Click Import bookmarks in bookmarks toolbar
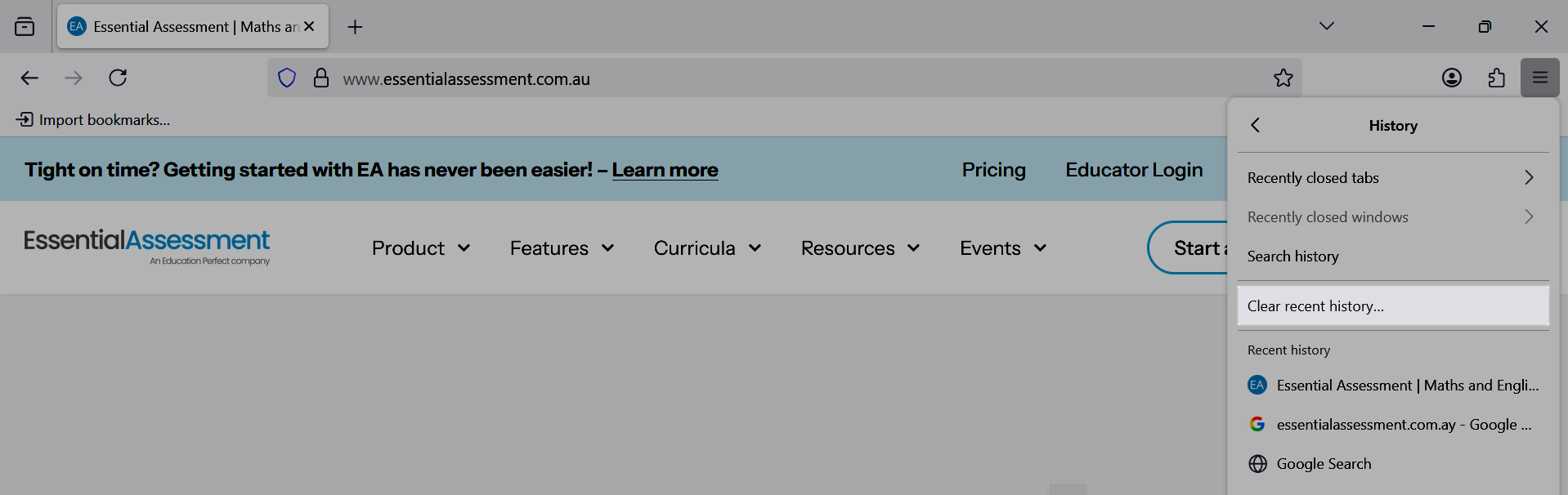This screenshot has width=1568, height=495. [93, 120]
